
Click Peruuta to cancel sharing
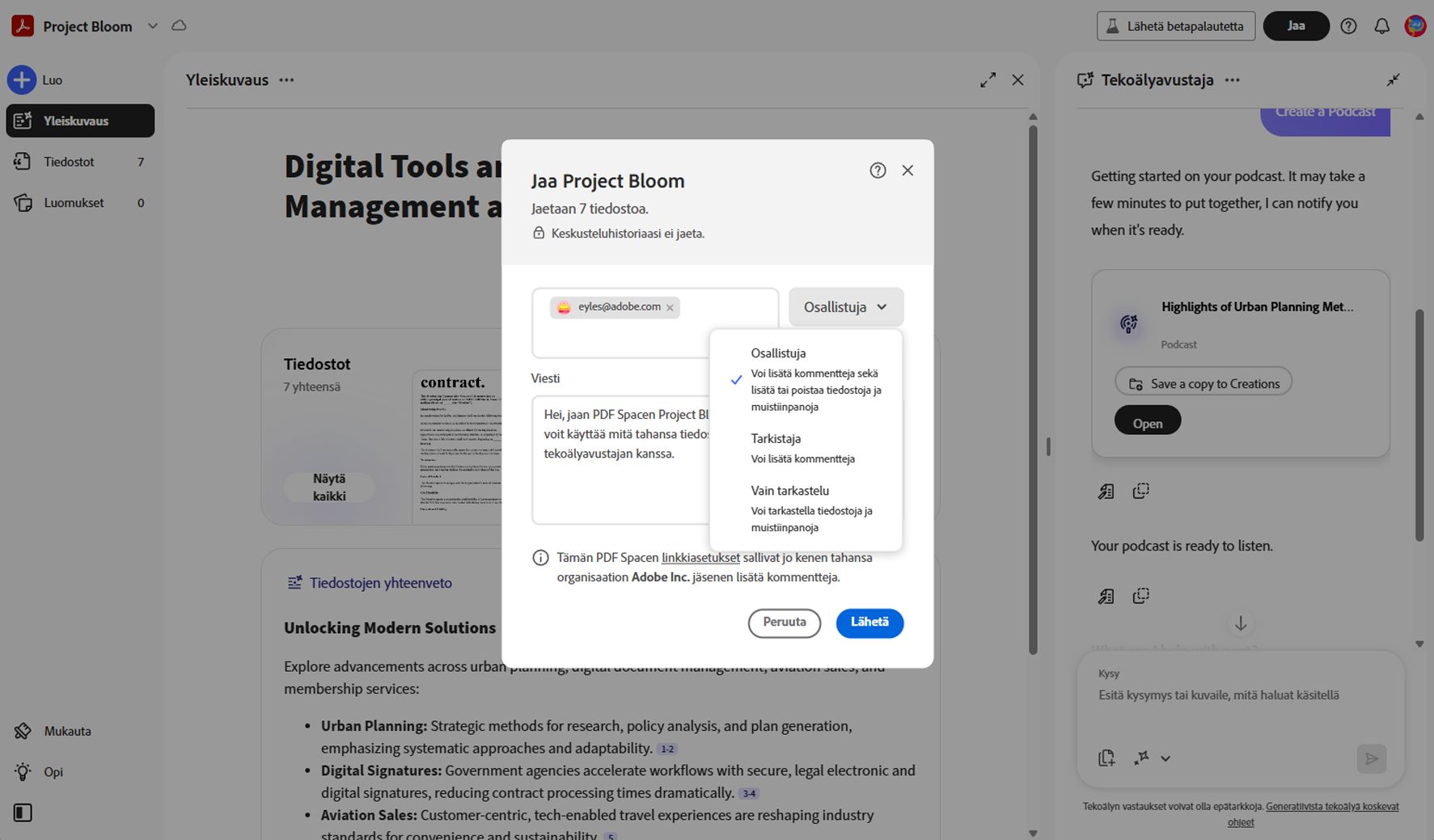785,623
